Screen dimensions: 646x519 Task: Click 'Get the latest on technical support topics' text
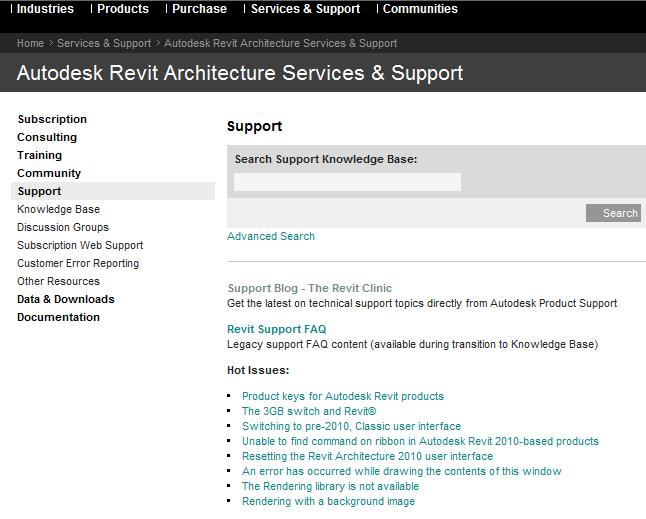422,304
